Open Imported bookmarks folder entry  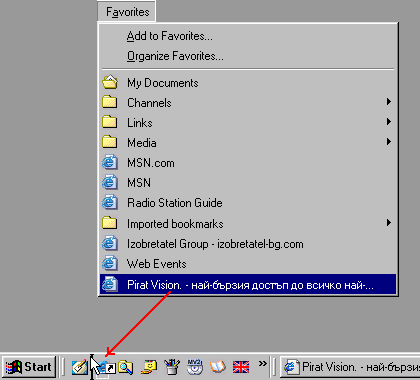click(248, 224)
